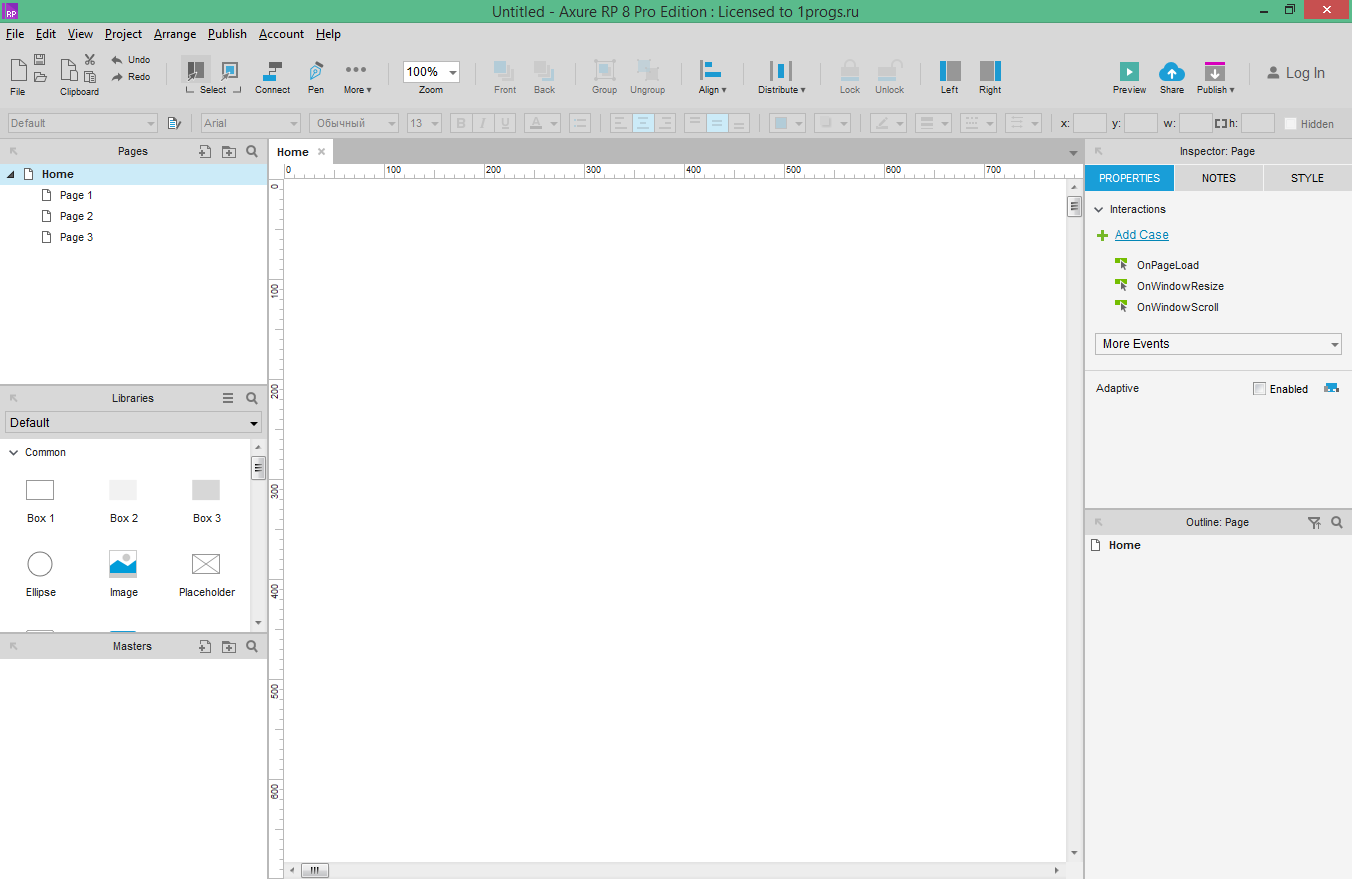
Task: Enable the Adaptive views checkbox
Action: coord(1260,389)
